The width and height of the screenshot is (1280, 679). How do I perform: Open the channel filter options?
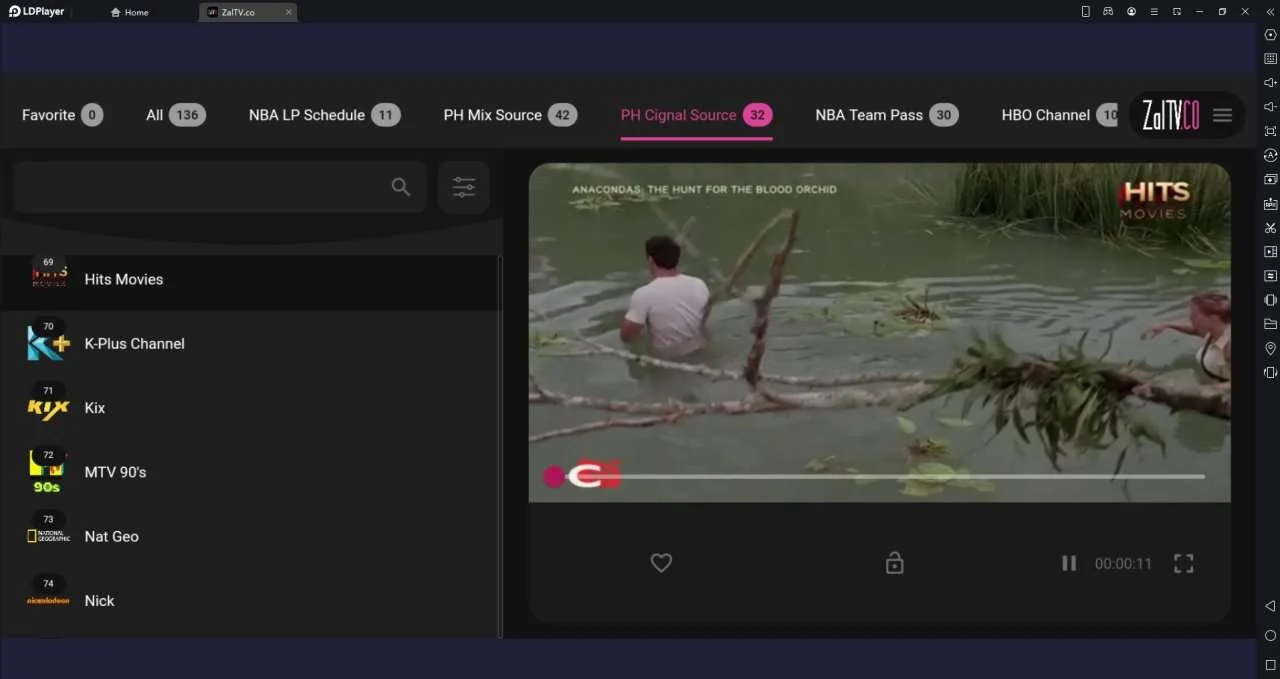click(x=464, y=187)
